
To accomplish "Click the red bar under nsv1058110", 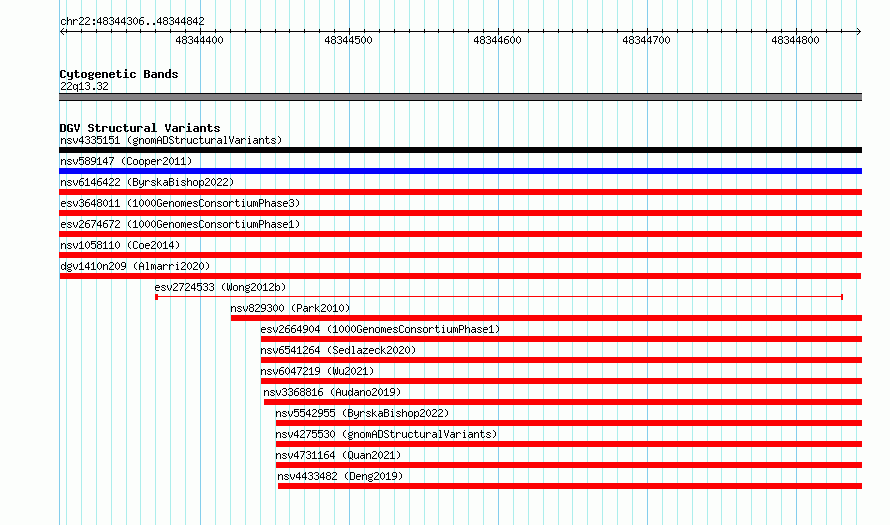I will 460,255.
